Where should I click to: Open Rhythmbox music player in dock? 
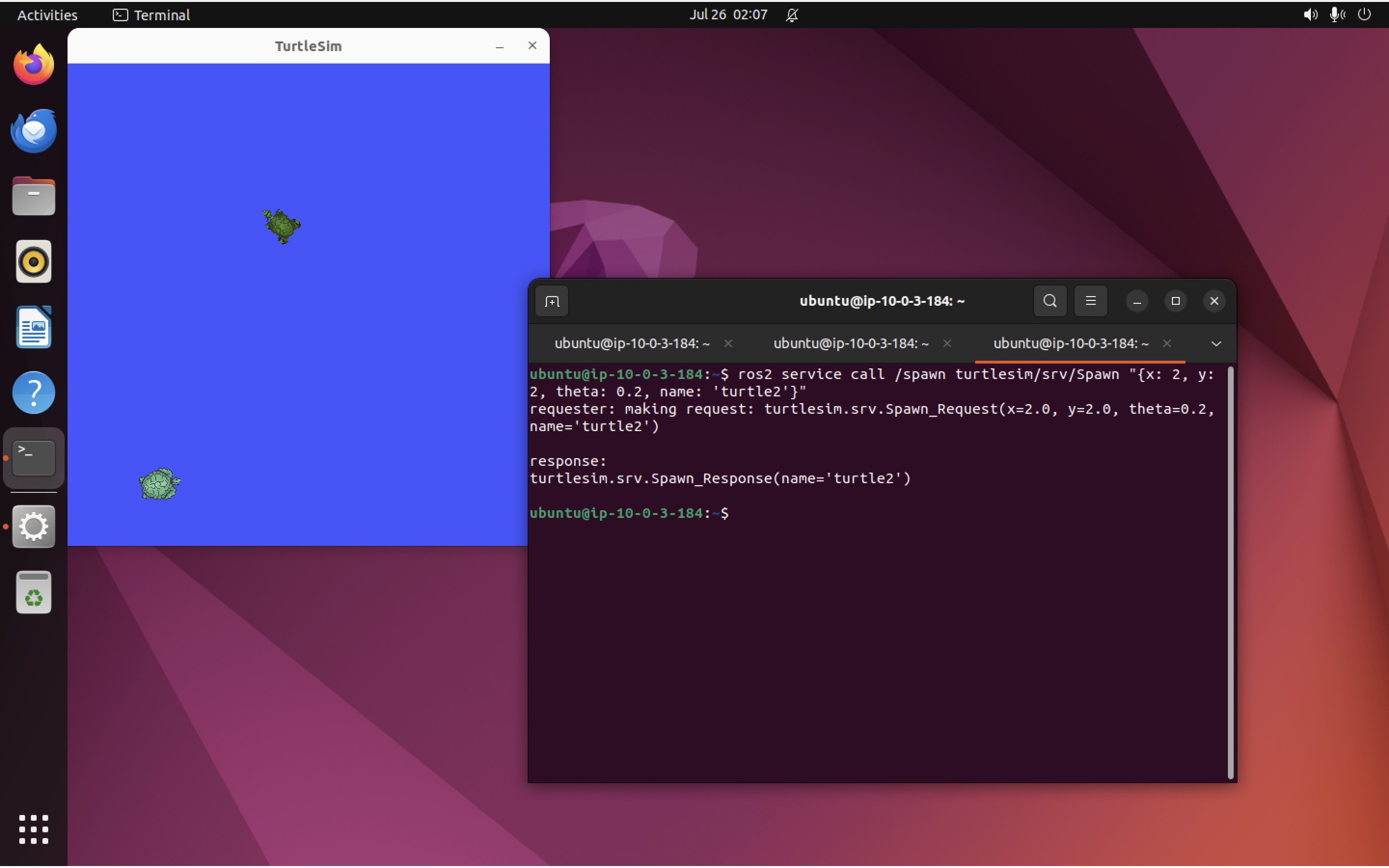34,262
